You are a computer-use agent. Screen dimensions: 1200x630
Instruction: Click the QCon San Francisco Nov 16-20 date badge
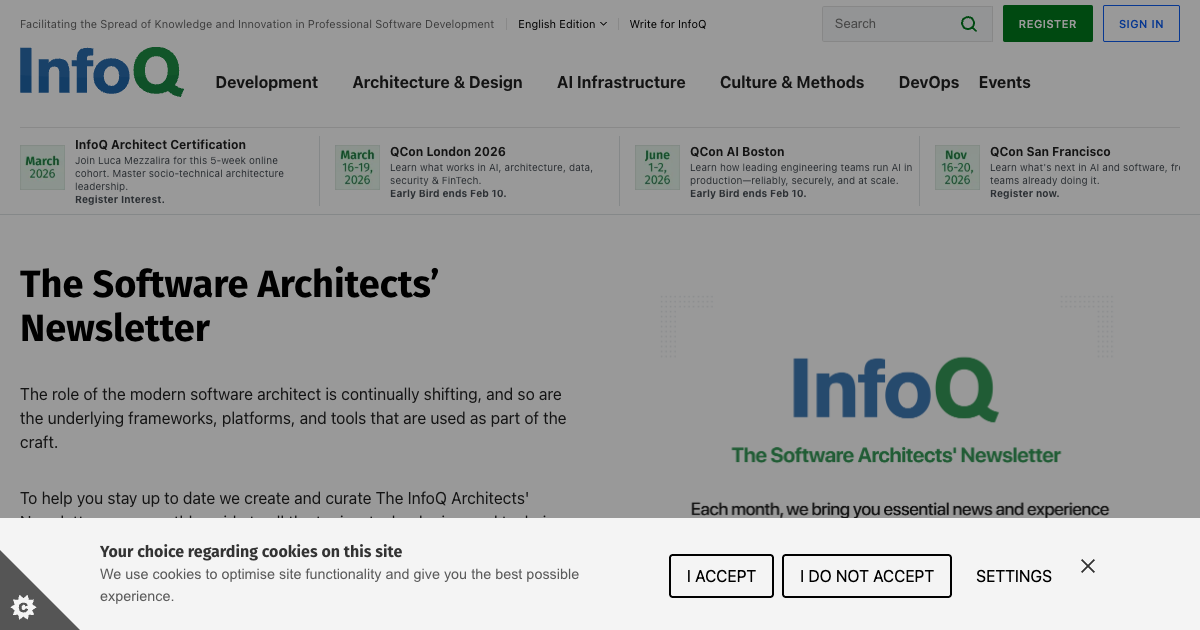tap(957, 167)
